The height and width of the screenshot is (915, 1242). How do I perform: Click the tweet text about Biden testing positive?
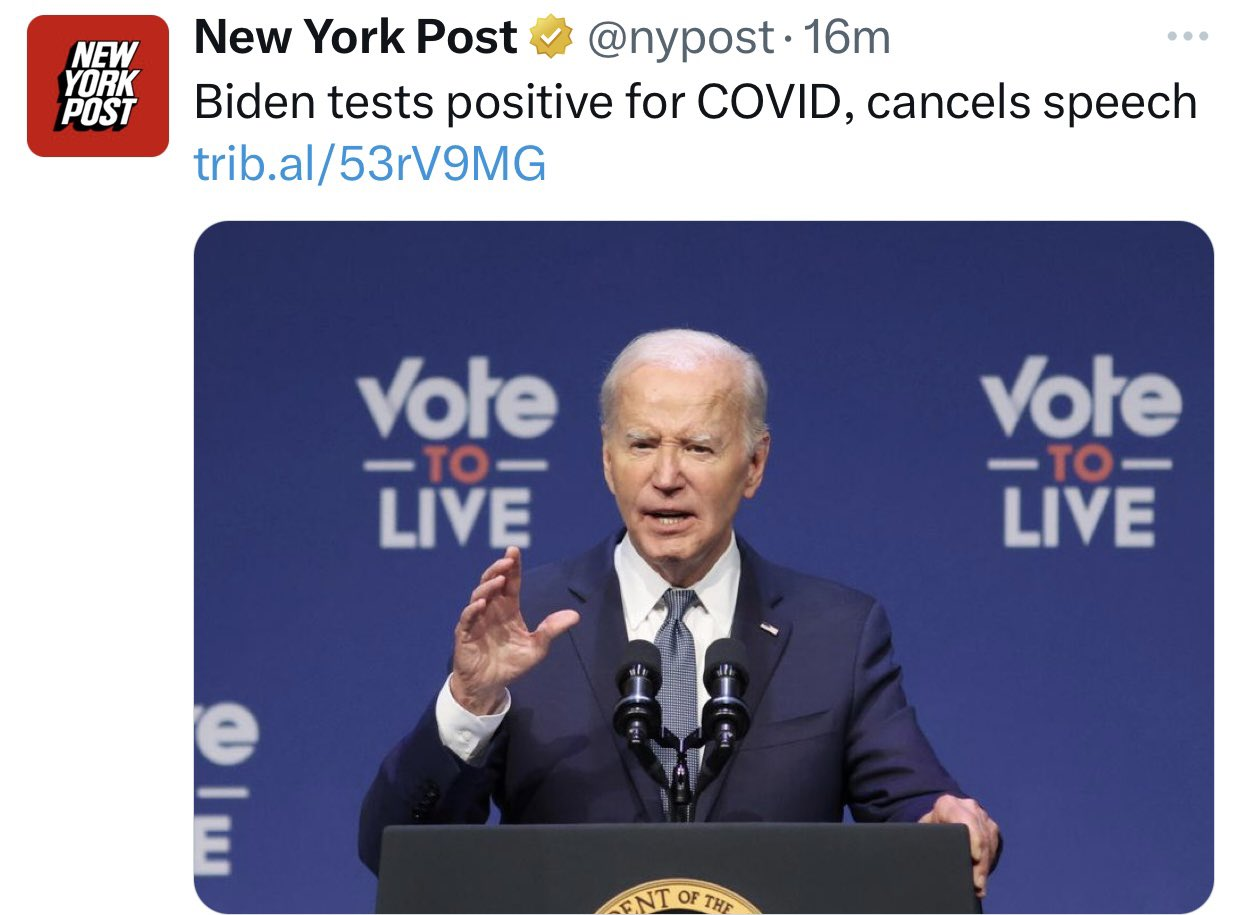[x=695, y=102]
